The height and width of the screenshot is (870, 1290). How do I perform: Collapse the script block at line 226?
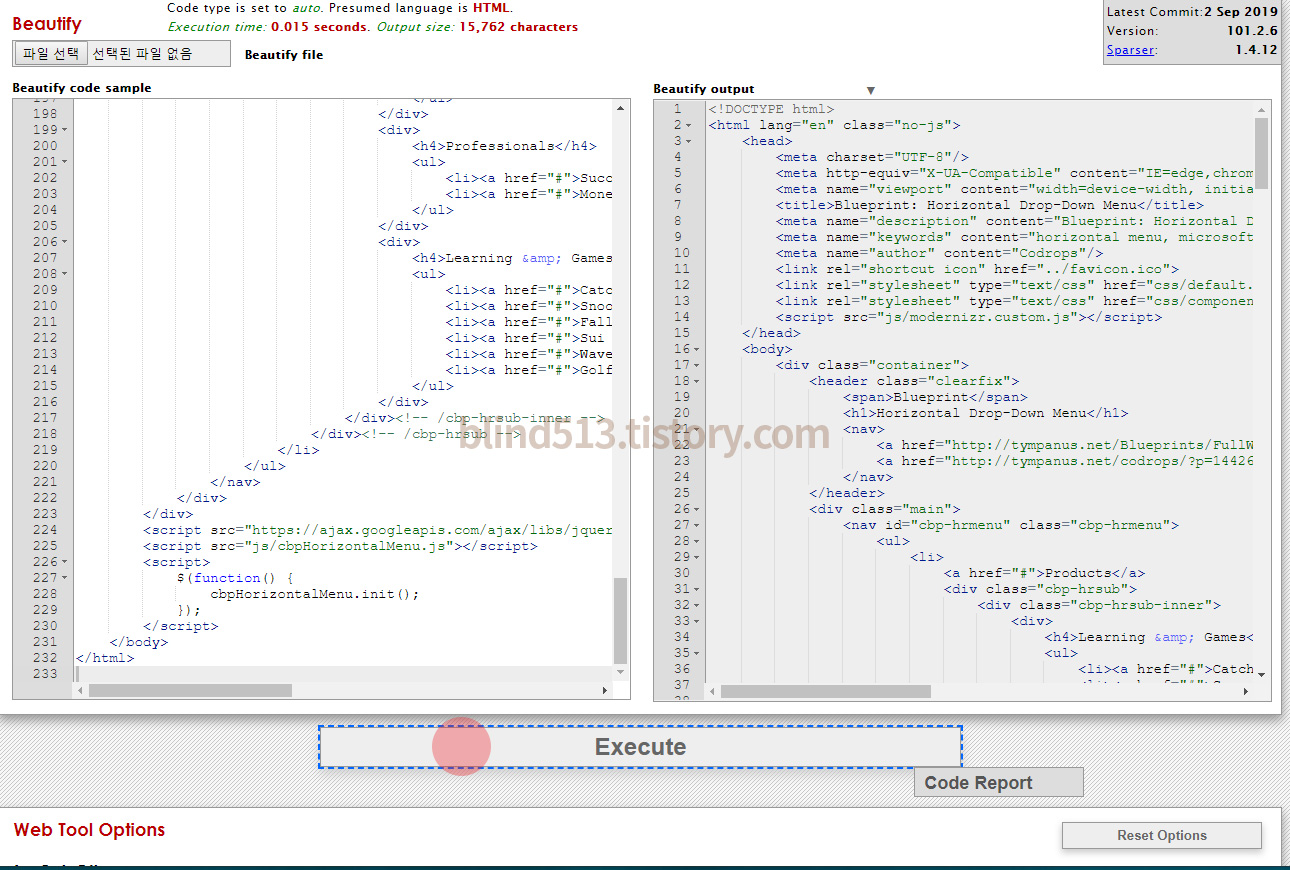click(65, 562)
